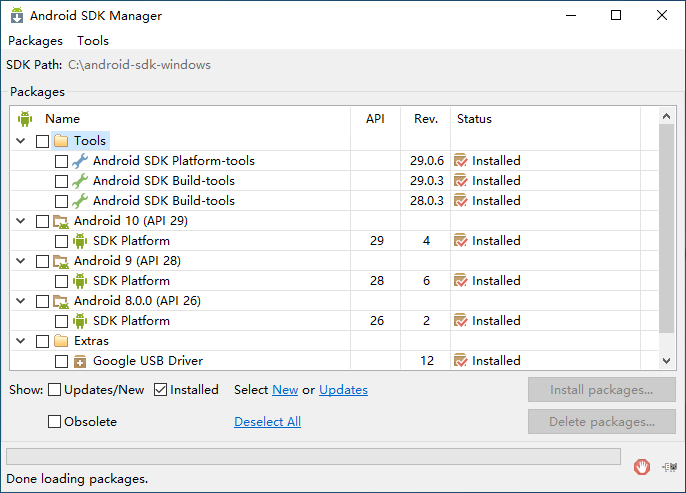Viewport: 686px width, 493px height.
Task: Click the Android 9 (API 28) folder icon
Action: pos(61,262)
